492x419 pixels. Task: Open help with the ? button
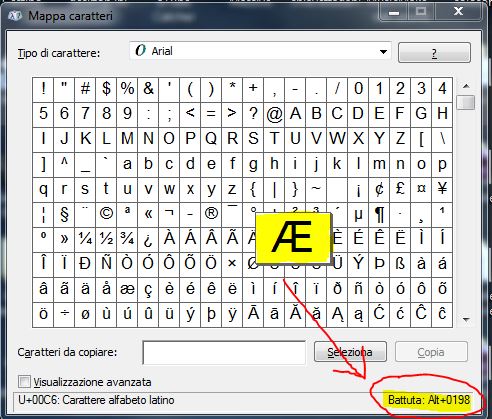click(434, 53)
